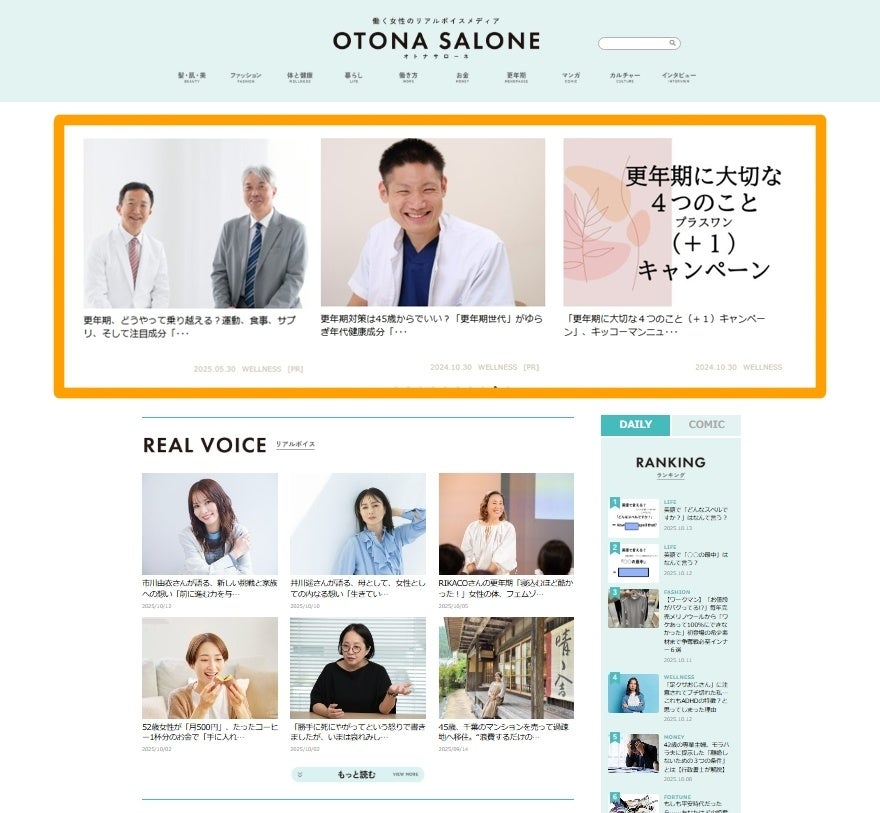Open the インタビュー INTERVIEW menu item
Screen dimensions: 880x813
click(679, 77)
